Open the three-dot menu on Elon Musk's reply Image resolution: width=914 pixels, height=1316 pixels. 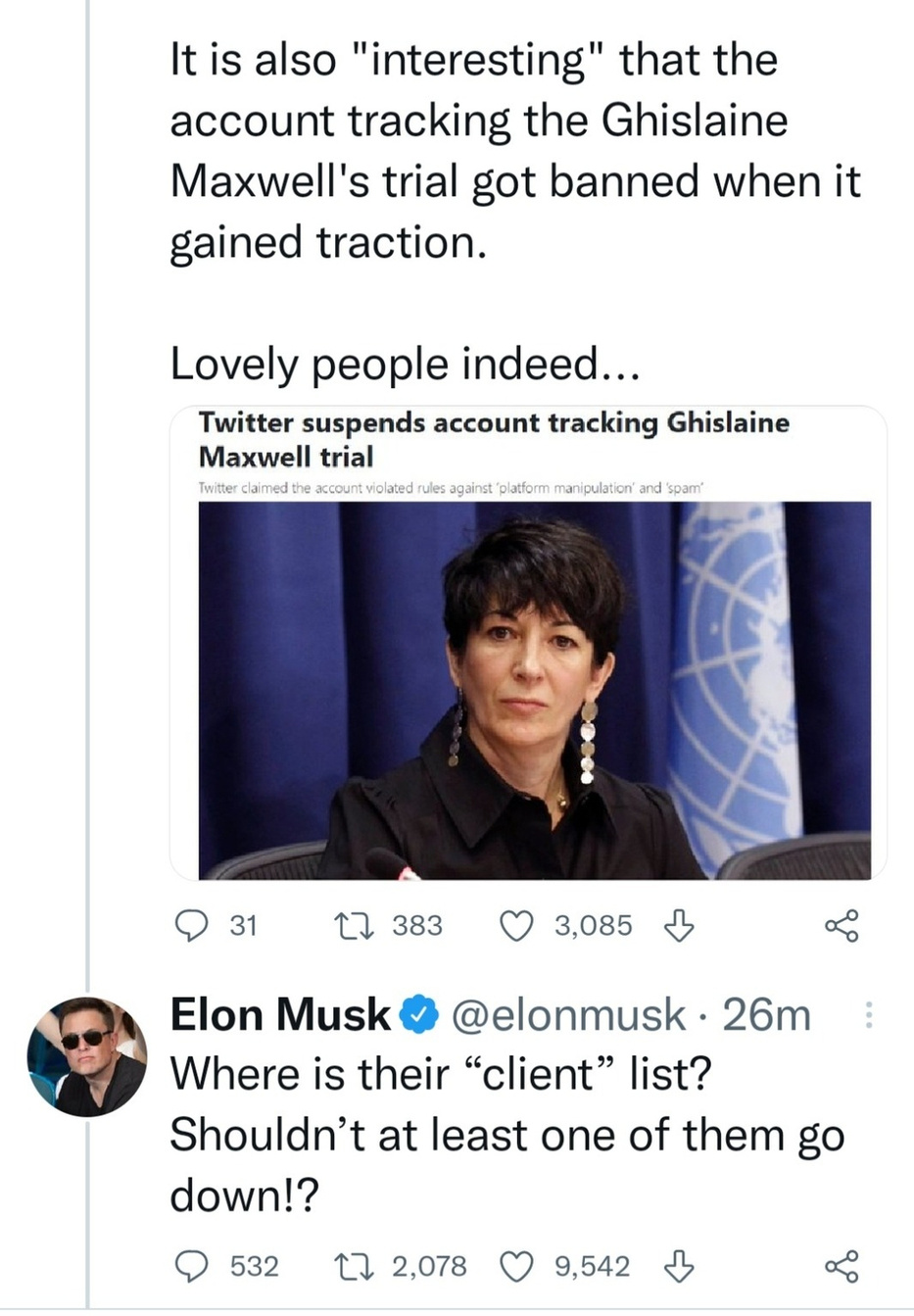tap(868, 1015)
